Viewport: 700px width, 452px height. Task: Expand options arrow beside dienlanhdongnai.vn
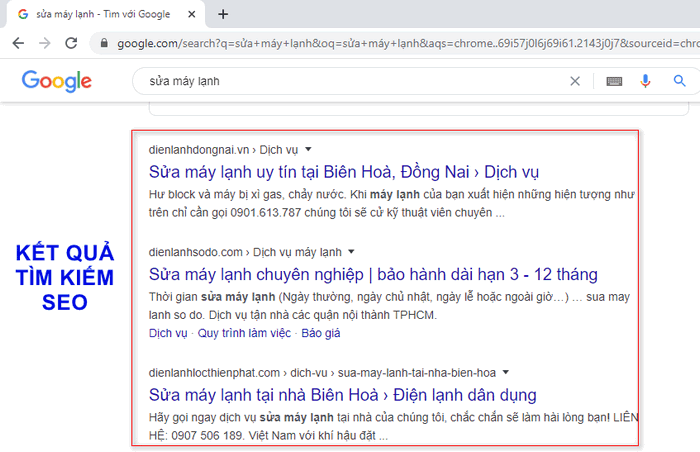point(308,149)
